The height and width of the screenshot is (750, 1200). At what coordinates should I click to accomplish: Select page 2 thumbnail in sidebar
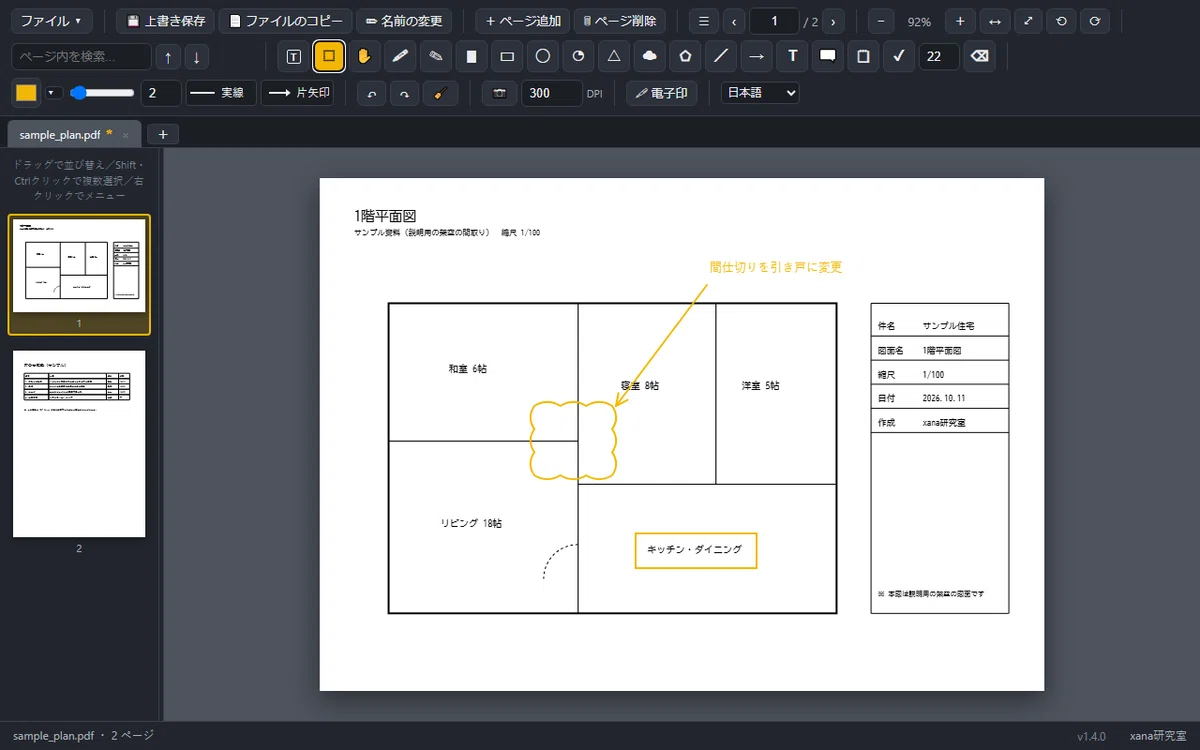coord(79,444)
